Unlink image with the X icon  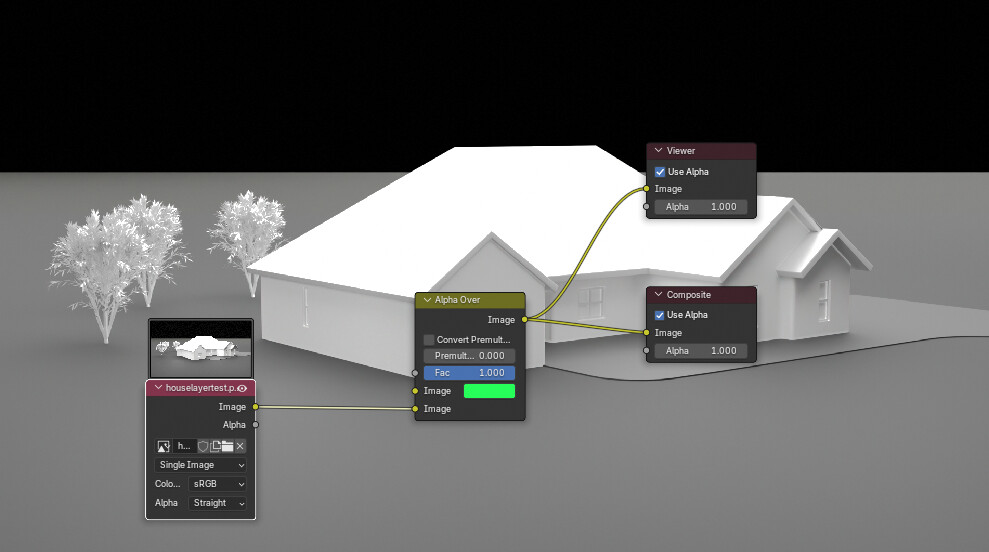pos(240,446)
